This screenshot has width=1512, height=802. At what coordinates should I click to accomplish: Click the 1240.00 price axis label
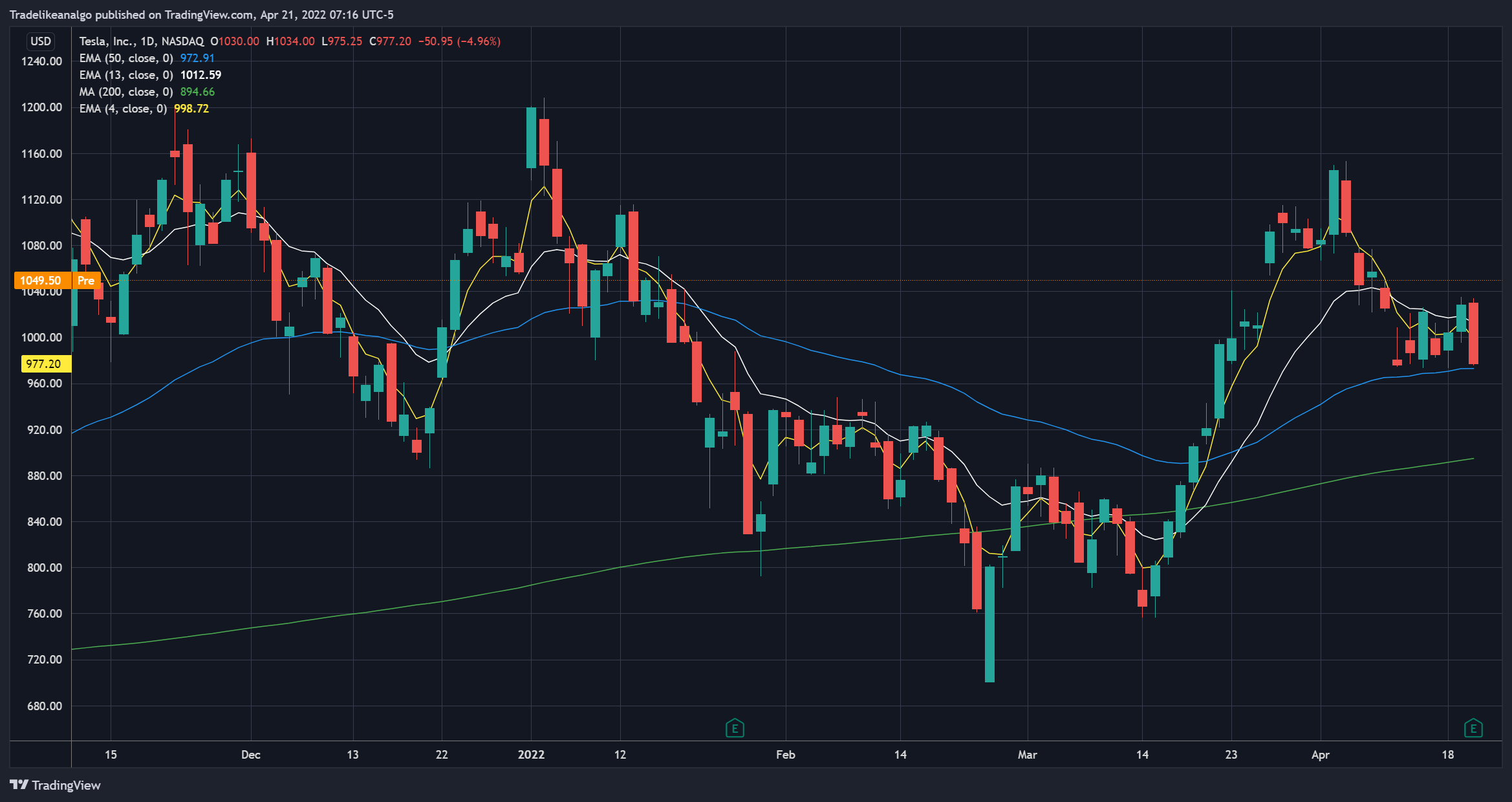click(x=41, y=61)
